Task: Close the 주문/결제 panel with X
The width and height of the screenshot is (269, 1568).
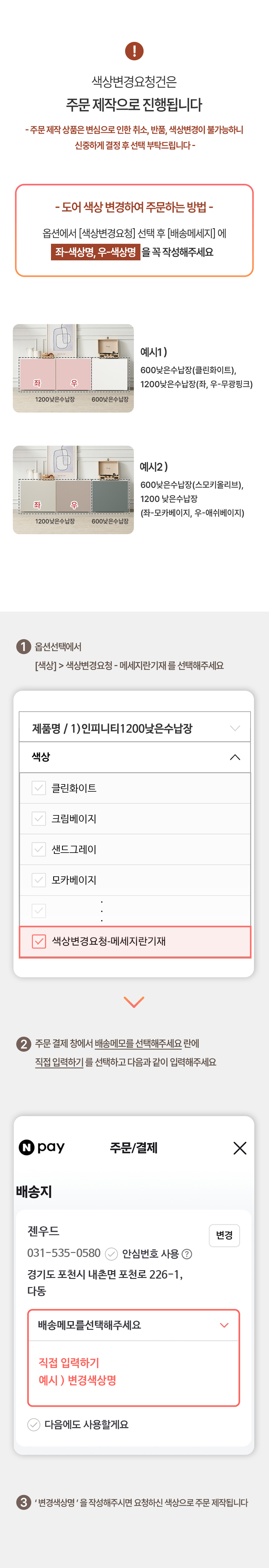Action: 240,1148
